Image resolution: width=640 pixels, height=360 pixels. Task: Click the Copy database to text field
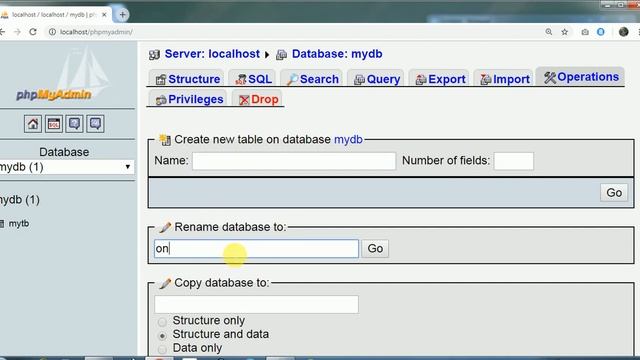pyautogui.click(x=256, y=304)
